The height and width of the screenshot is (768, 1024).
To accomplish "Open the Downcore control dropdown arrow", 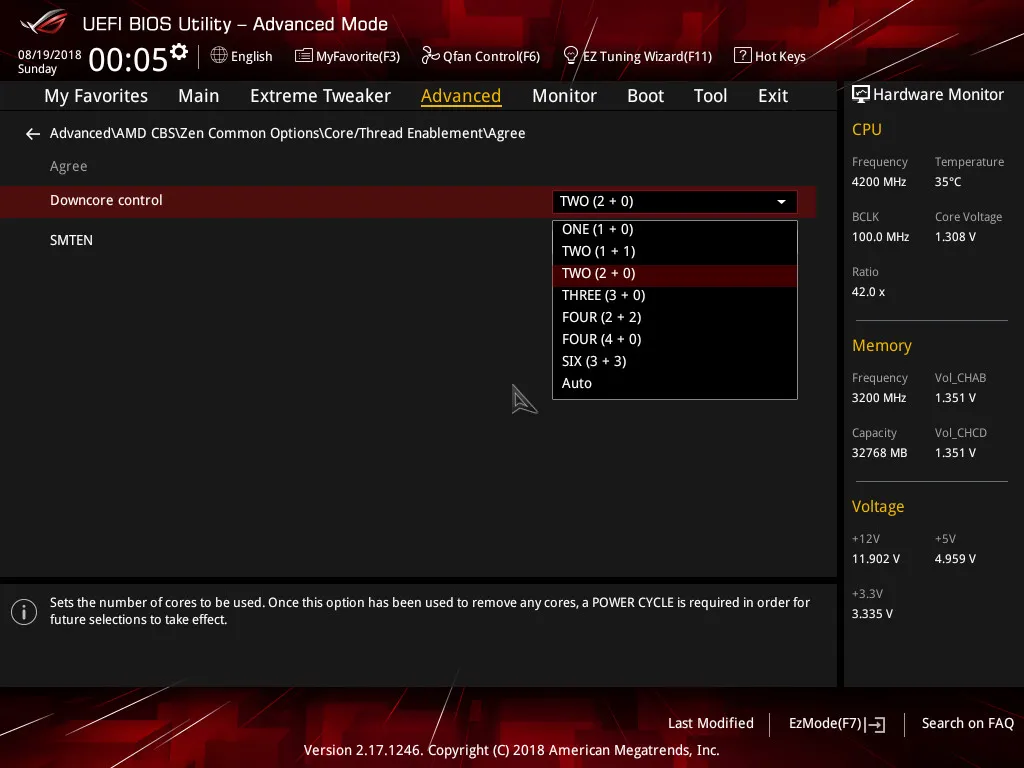I will [x=781, y=202].
